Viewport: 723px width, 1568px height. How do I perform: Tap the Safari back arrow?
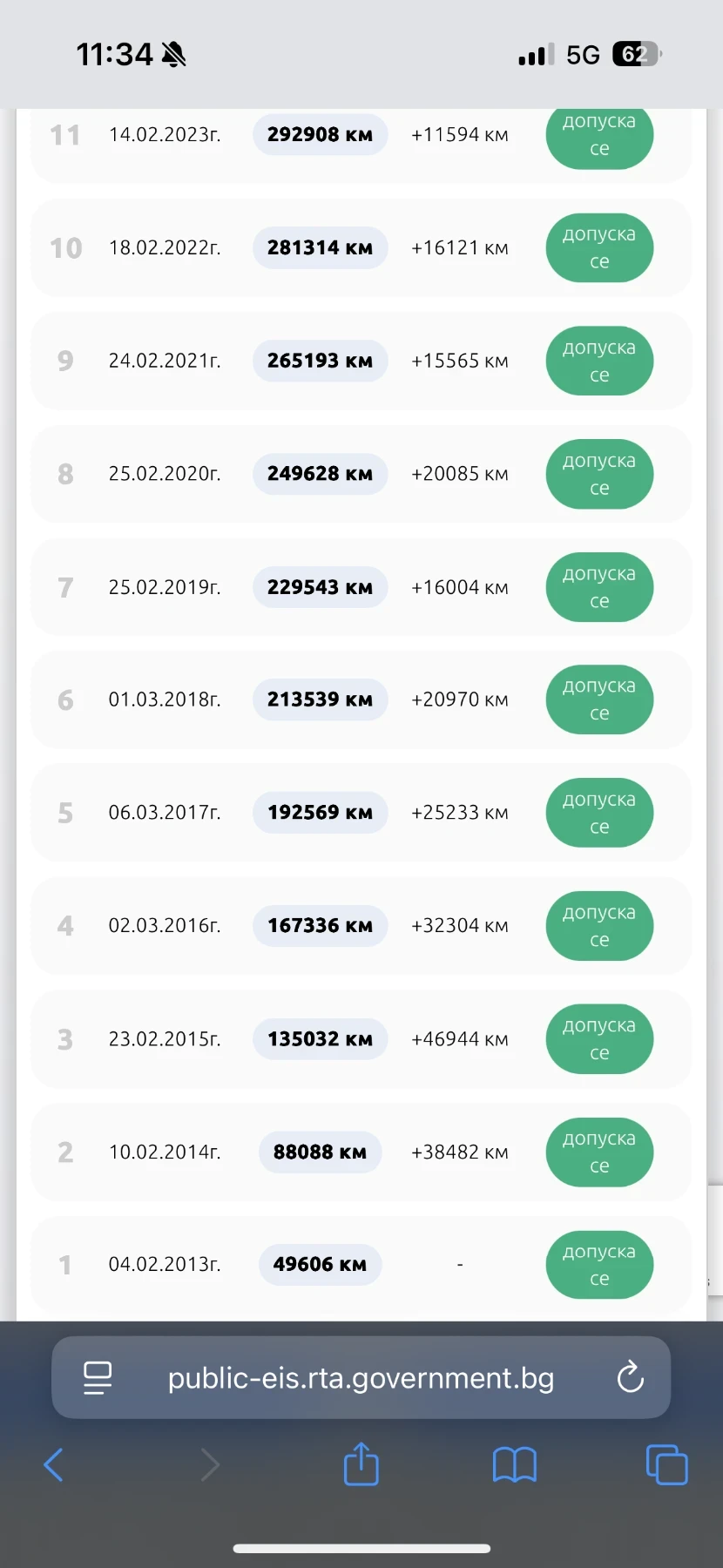54,1464
